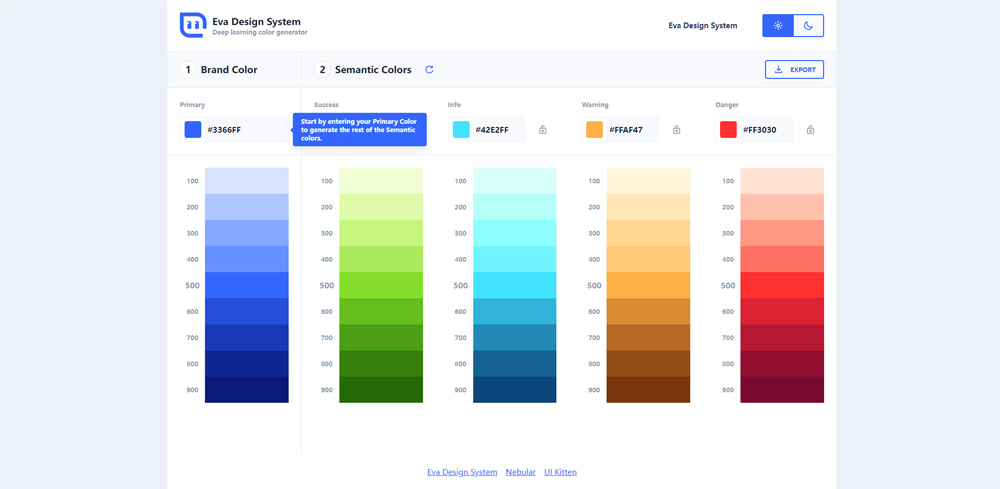Image resolution: width=1000 pixels, height=489 pixels.
Task: Click the Eva Design System logo icon
Action: [192, 25]
